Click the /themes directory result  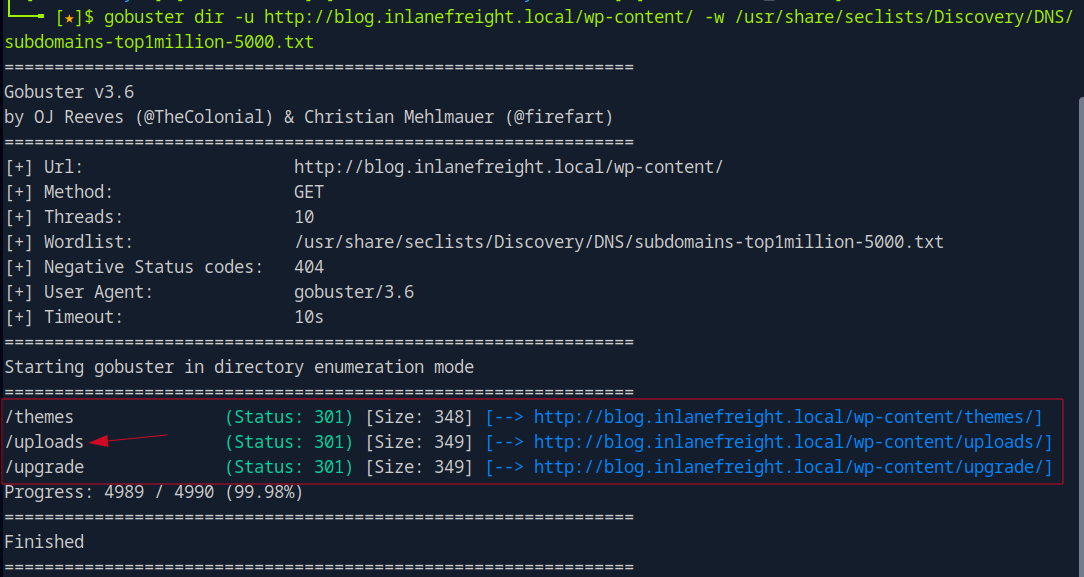[x=39, y=417]
